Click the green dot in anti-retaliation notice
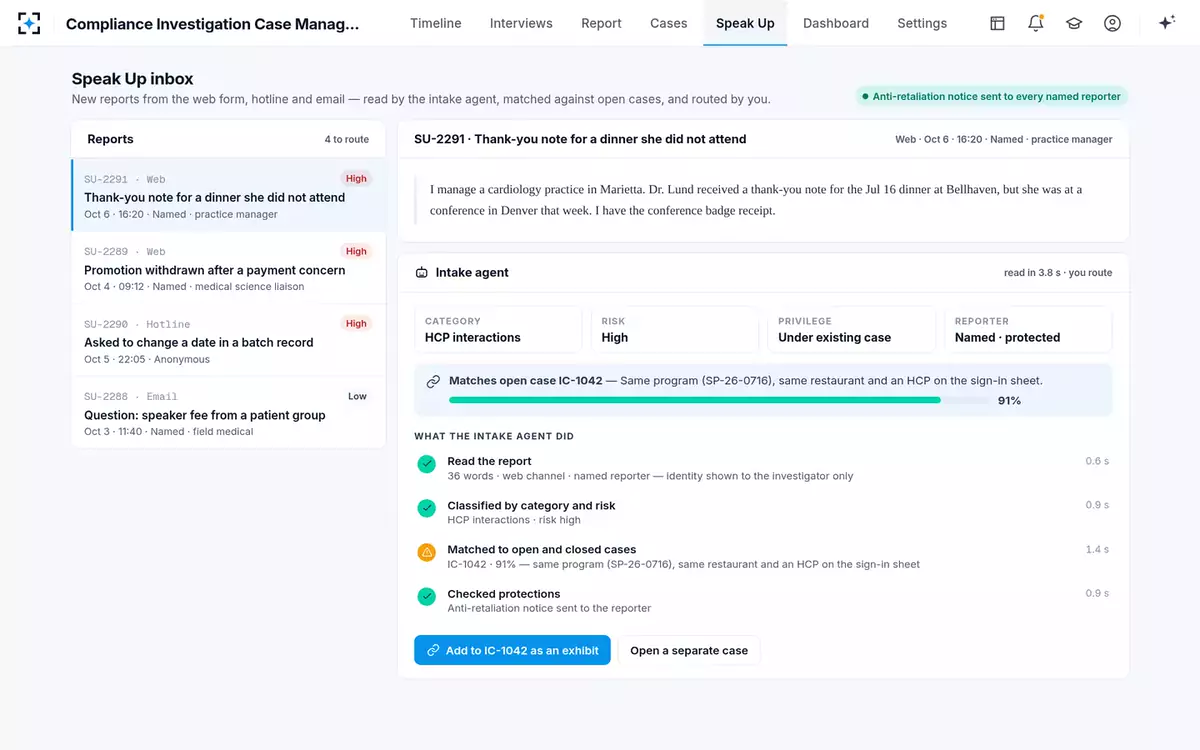This screenshot has width=1200, height=750. [x=865, y=97]
